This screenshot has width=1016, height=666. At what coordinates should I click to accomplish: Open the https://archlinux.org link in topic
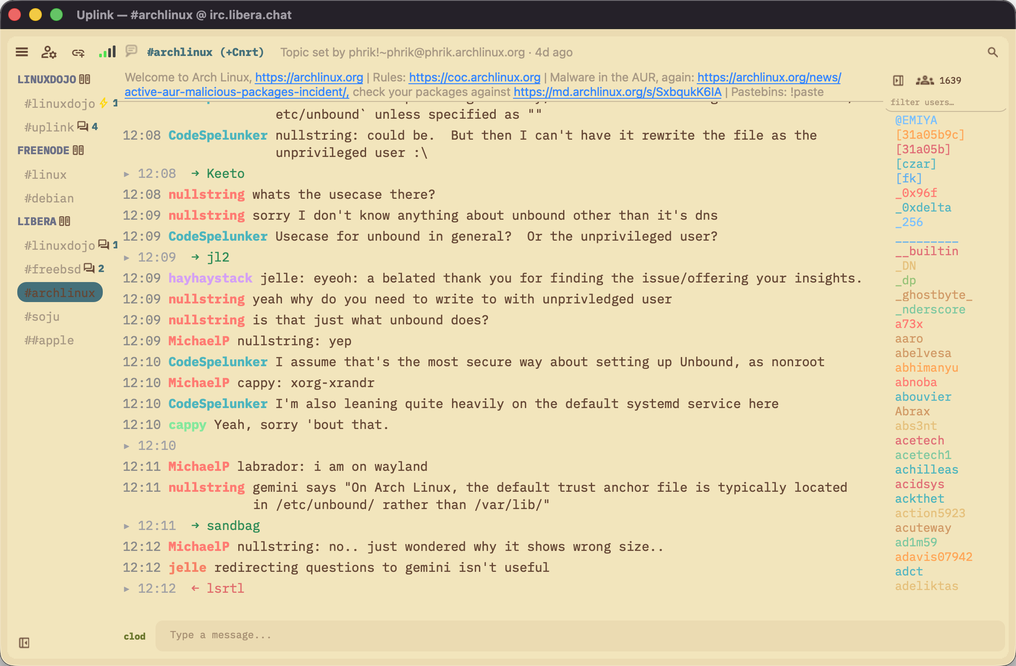[x=309, y=77]
